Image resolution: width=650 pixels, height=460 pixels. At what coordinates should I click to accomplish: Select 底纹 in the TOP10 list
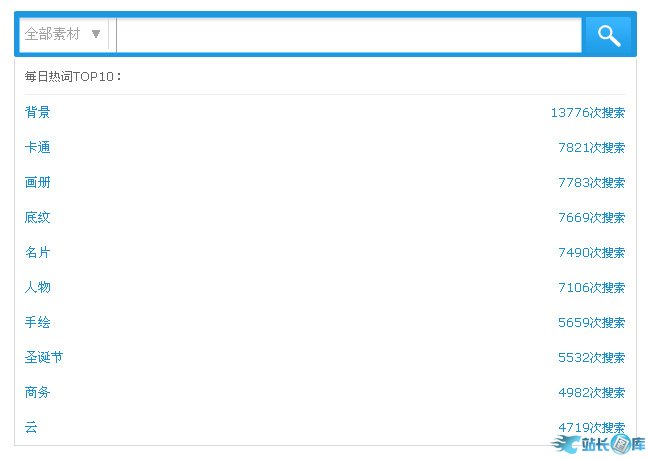[38, 217]
